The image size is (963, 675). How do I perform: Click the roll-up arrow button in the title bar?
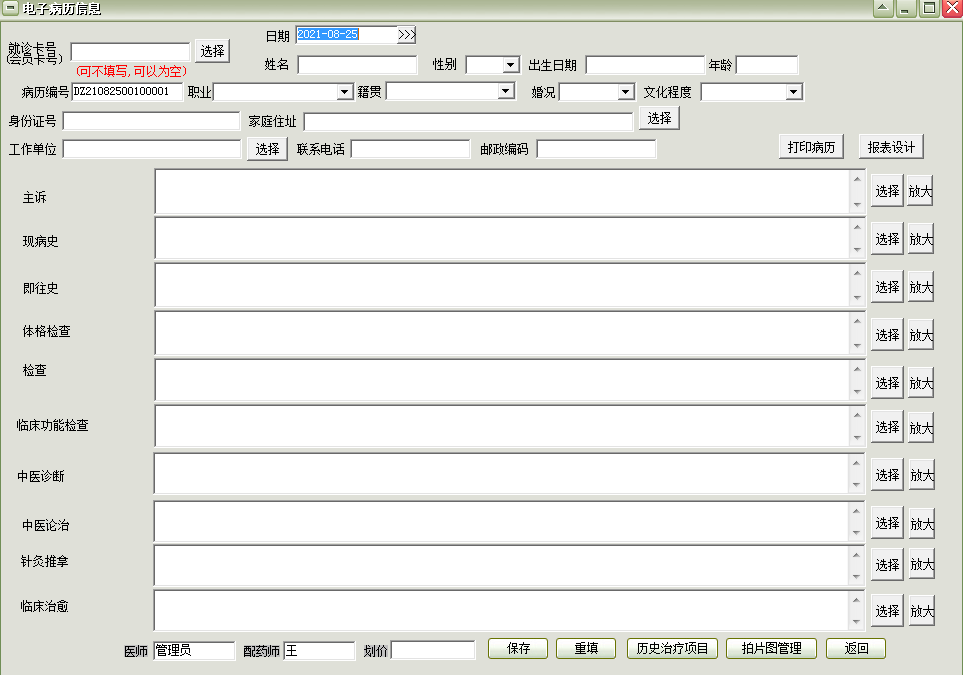tap(883, 7)
